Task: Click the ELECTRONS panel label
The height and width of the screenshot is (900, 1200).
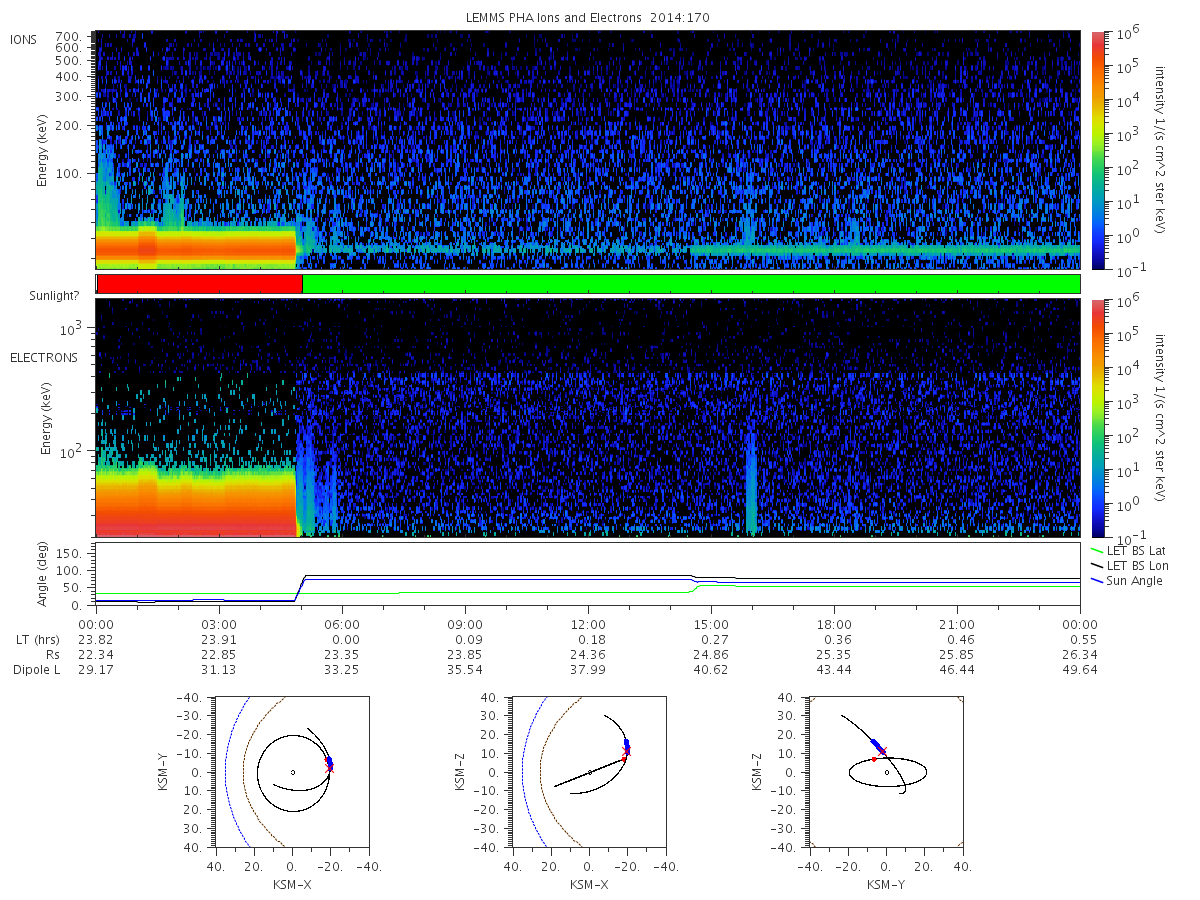Action: 44,357
